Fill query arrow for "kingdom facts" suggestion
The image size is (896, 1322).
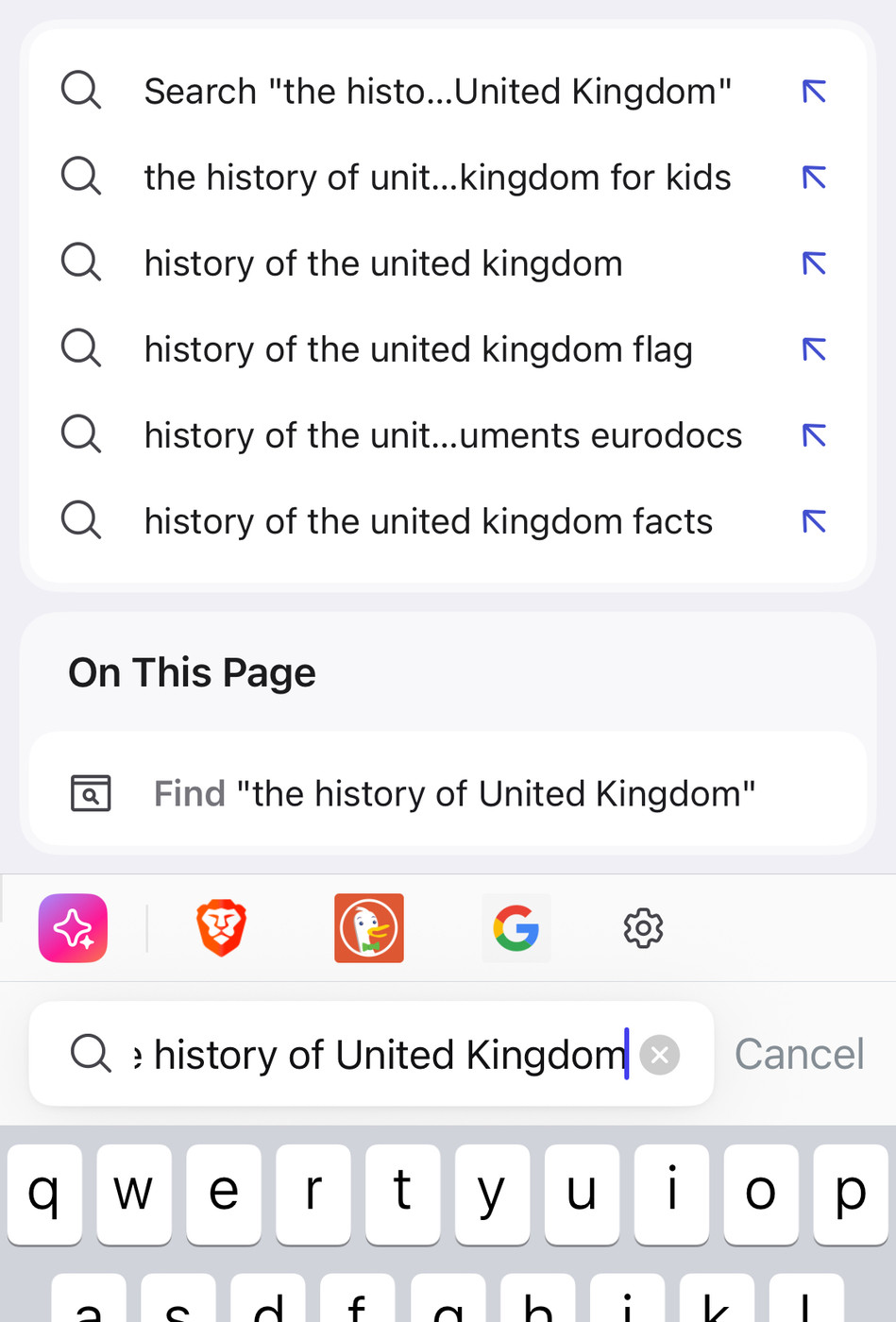814,521
